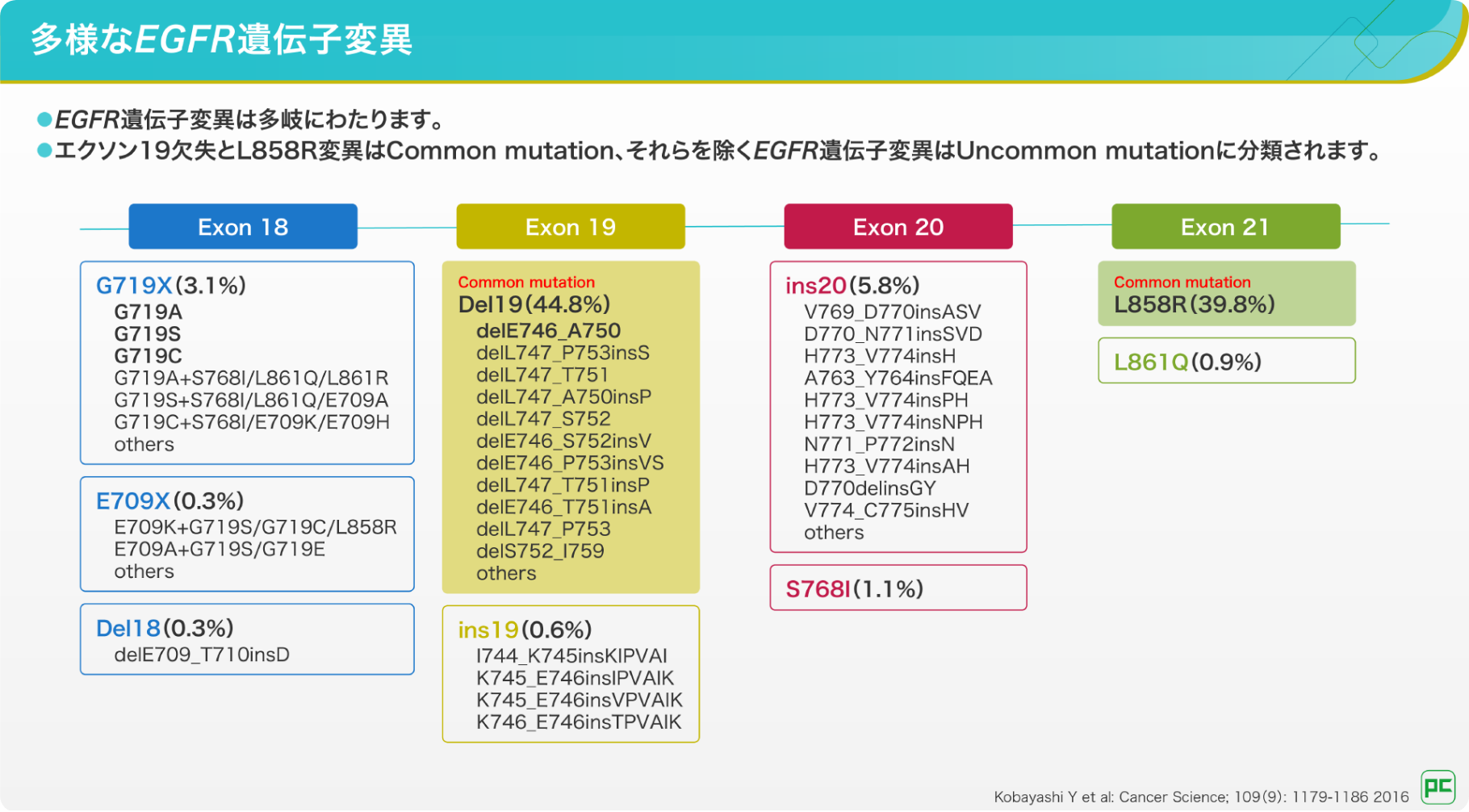The width and height of the screenshot is (1469, 812).
Task: Click the delE746_A750 bold entry
Action: pyautogui.click(x=548, y=331)
